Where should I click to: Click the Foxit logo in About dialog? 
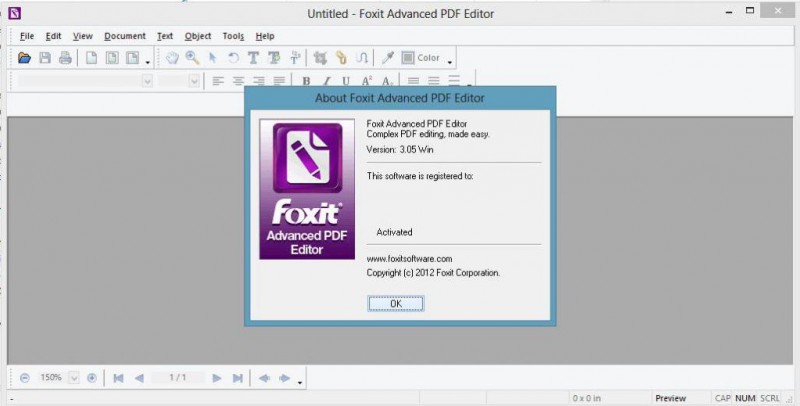[307, 189]
